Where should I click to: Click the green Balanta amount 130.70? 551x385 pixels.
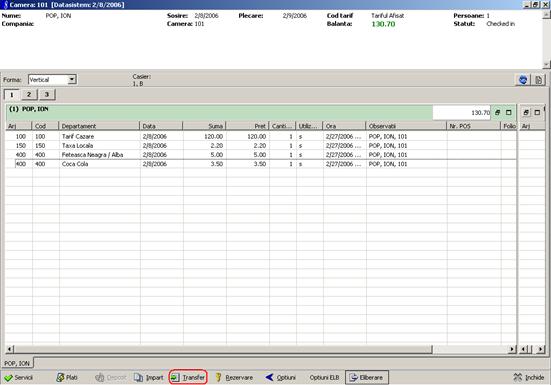click(x=383, y=24)
